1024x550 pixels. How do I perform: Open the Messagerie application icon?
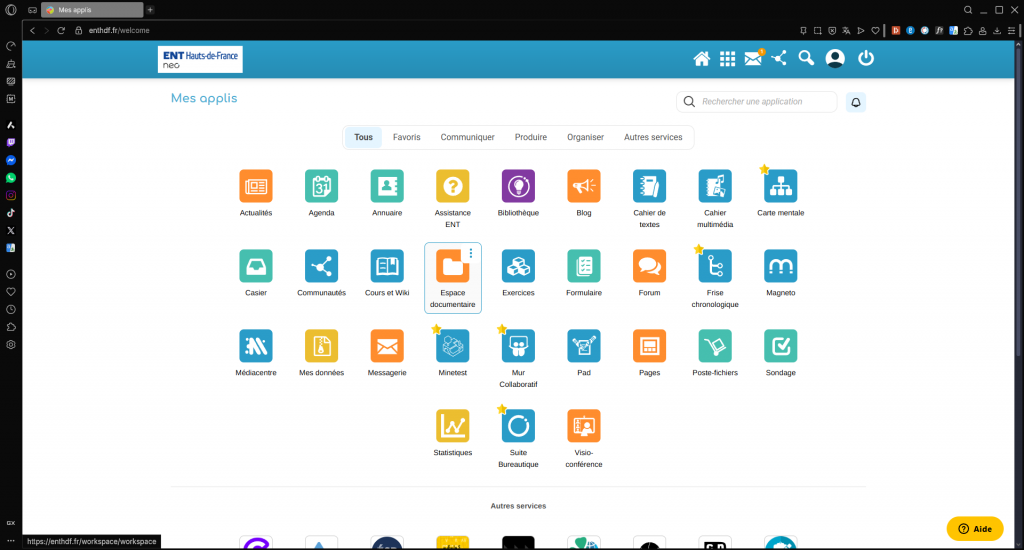387,346
